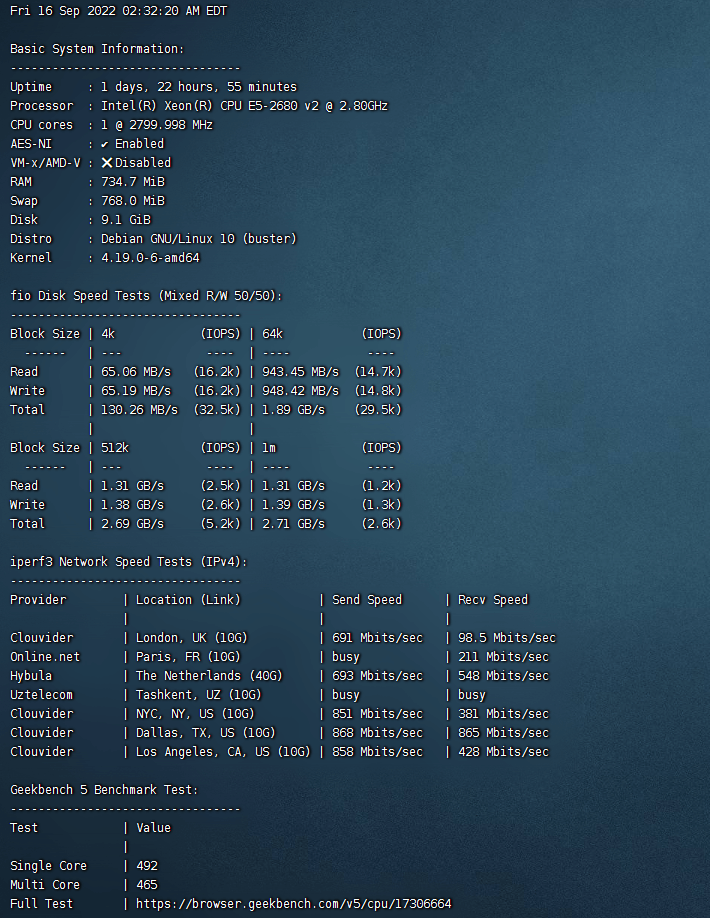Click the IOPS value '(5.2k)'
The height and width of the screenshot is (918, 710).
pos(221,524)
